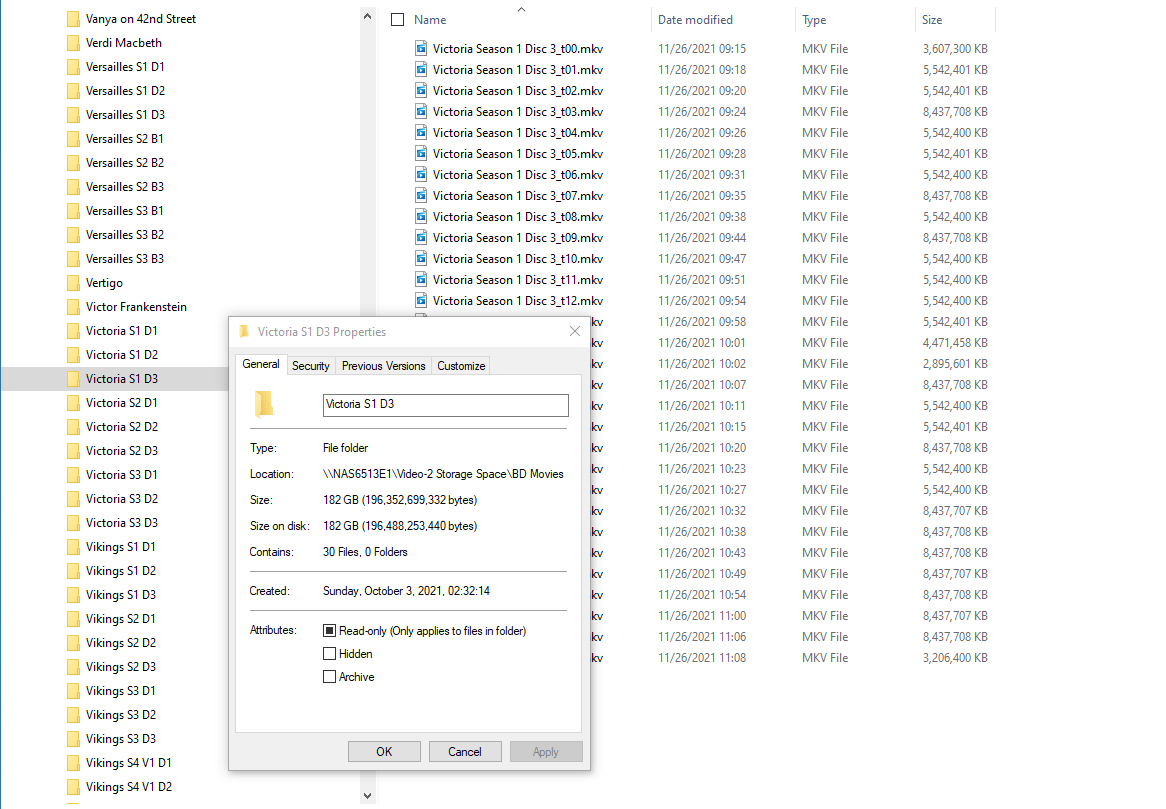Screen dimensions: 1166x809
Task: Check the Archive attribute checkbox
Action: [x=330, y=677]
